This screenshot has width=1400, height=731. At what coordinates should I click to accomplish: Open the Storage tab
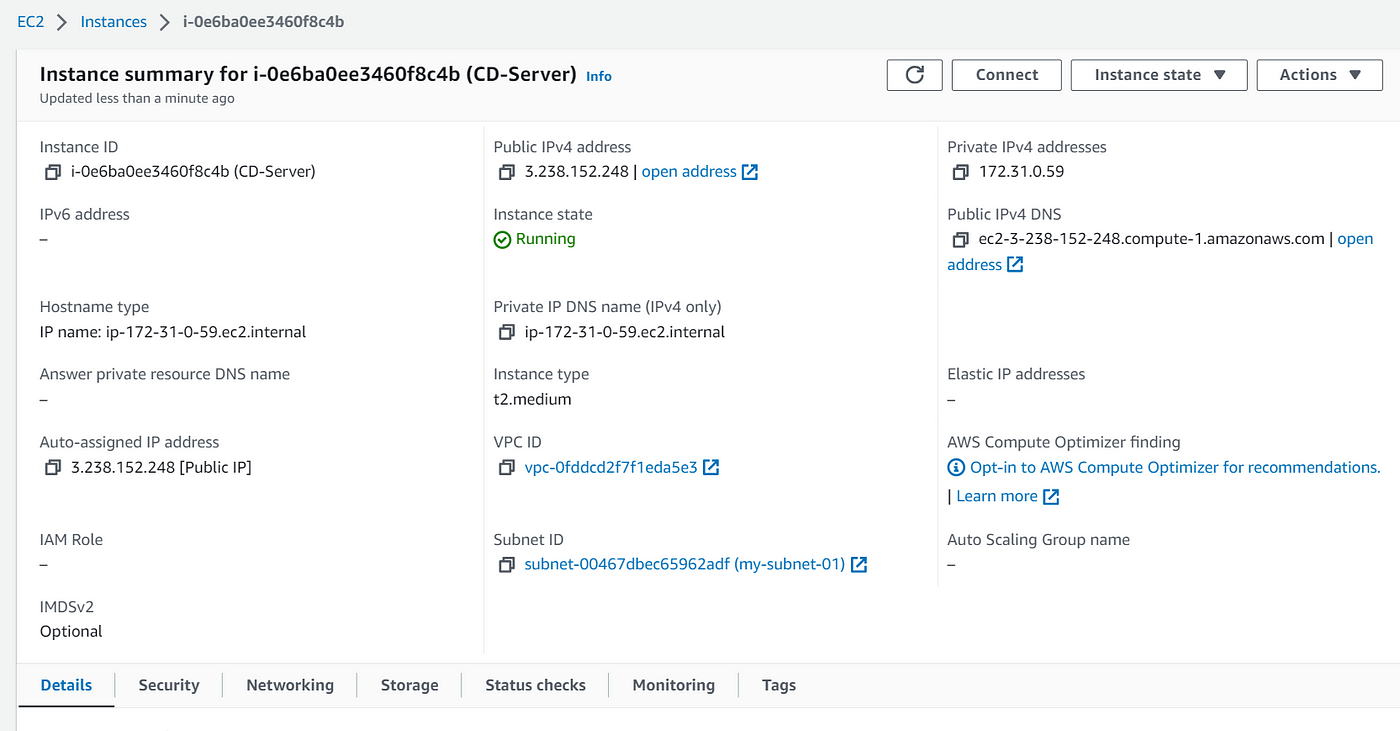click(x=409, y=685)
